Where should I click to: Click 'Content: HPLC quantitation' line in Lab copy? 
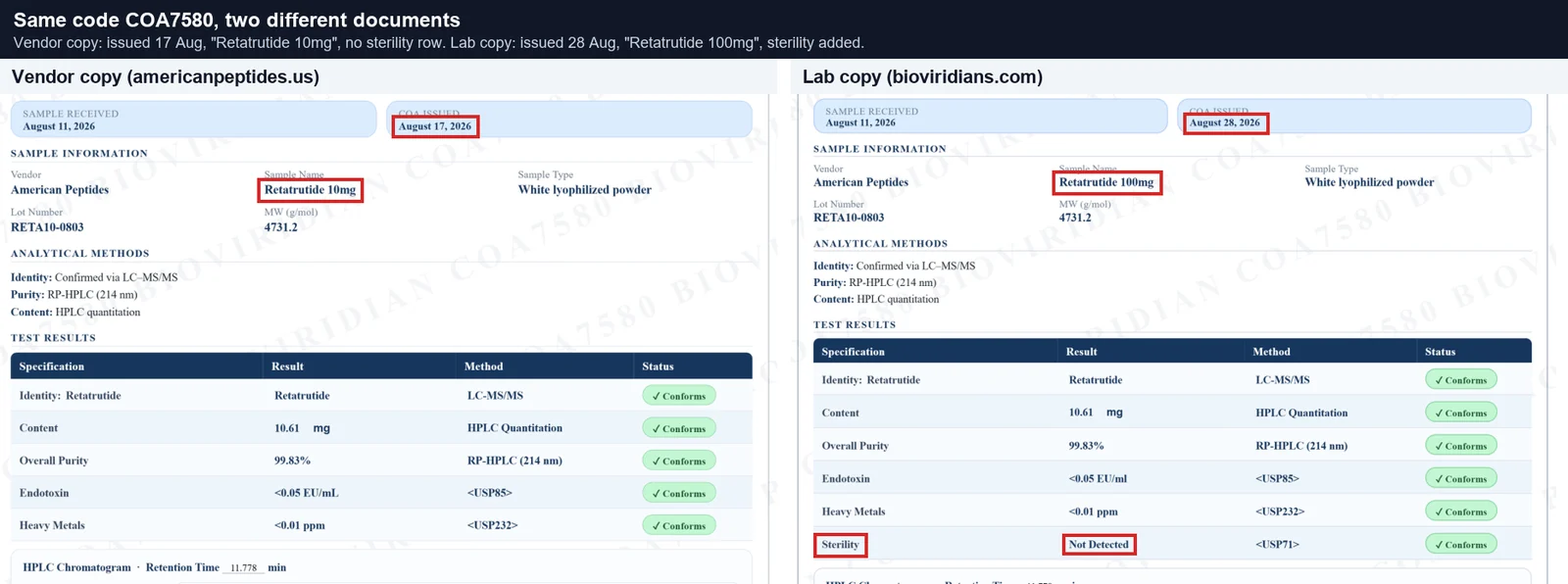876,299
